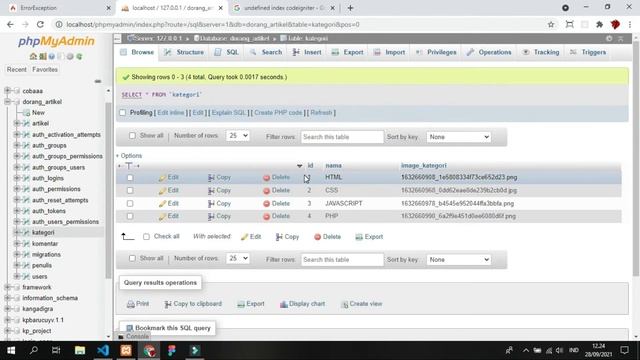640x360 pixels.
Task: Open File Explorer from taskbar
Action: [80, 350]
